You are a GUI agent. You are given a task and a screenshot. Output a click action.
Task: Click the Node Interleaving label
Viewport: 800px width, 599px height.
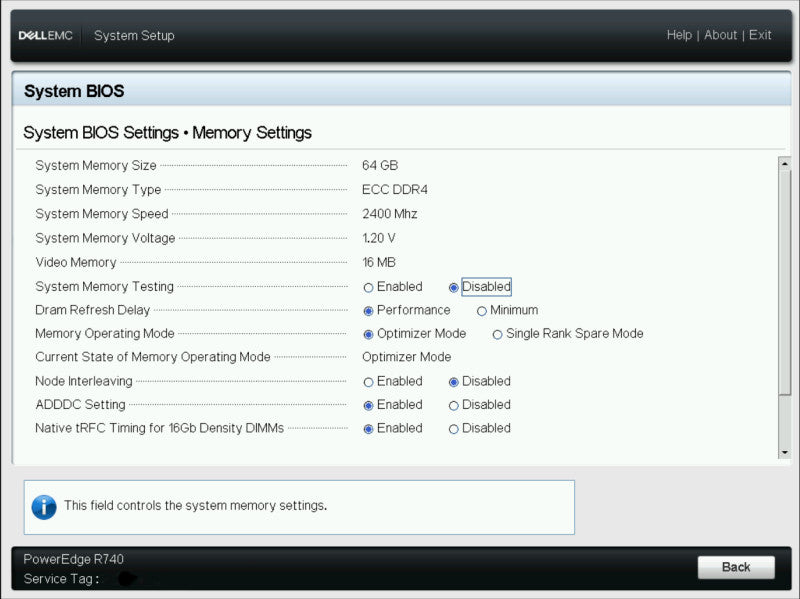[84, 381]
